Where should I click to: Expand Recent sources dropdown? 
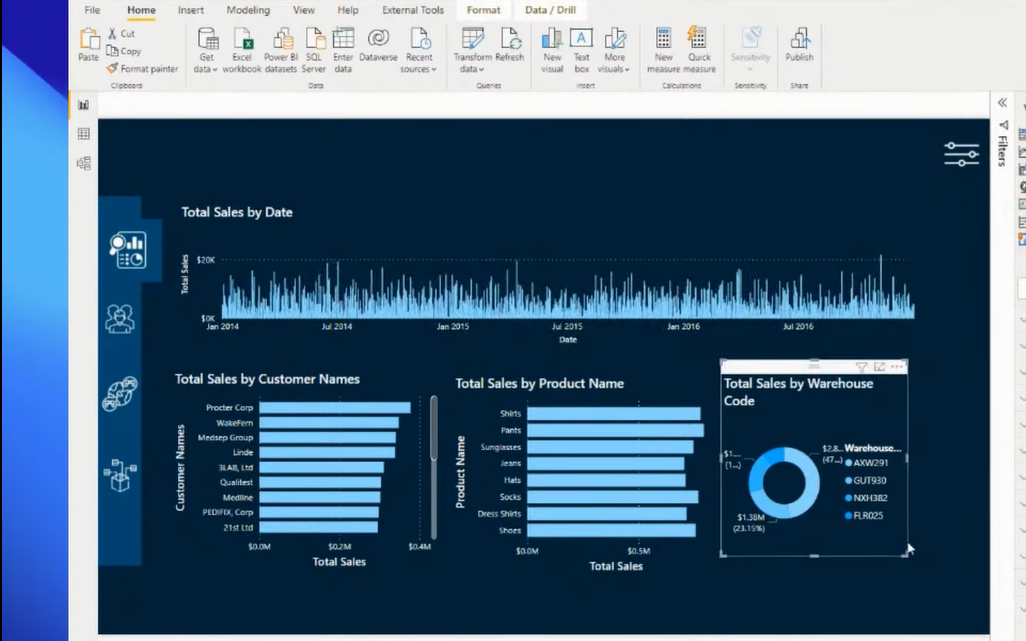coord(419,50)
